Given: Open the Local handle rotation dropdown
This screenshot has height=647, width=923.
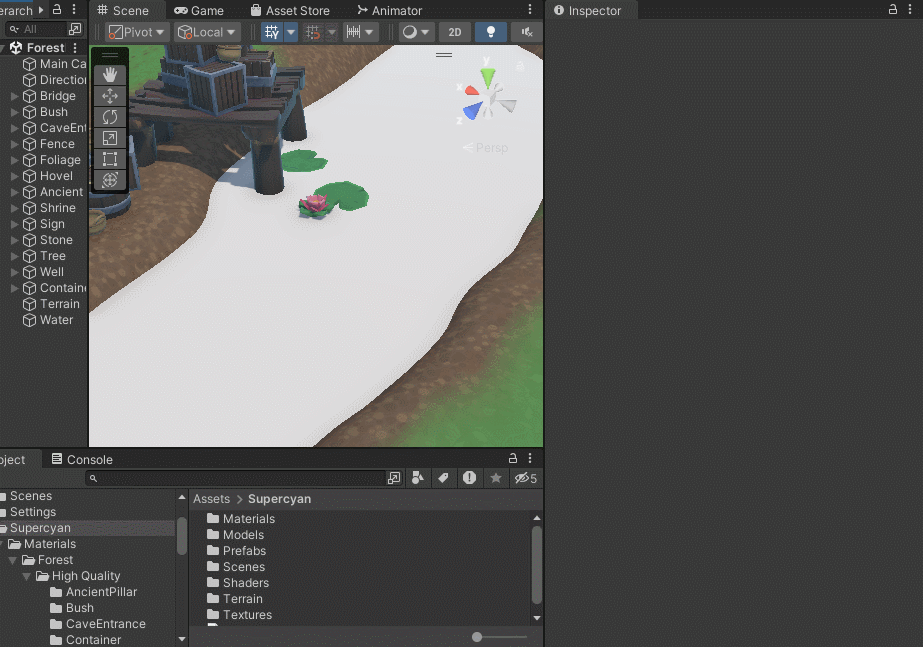Looking at the screenshot, I should coord(206,31).
